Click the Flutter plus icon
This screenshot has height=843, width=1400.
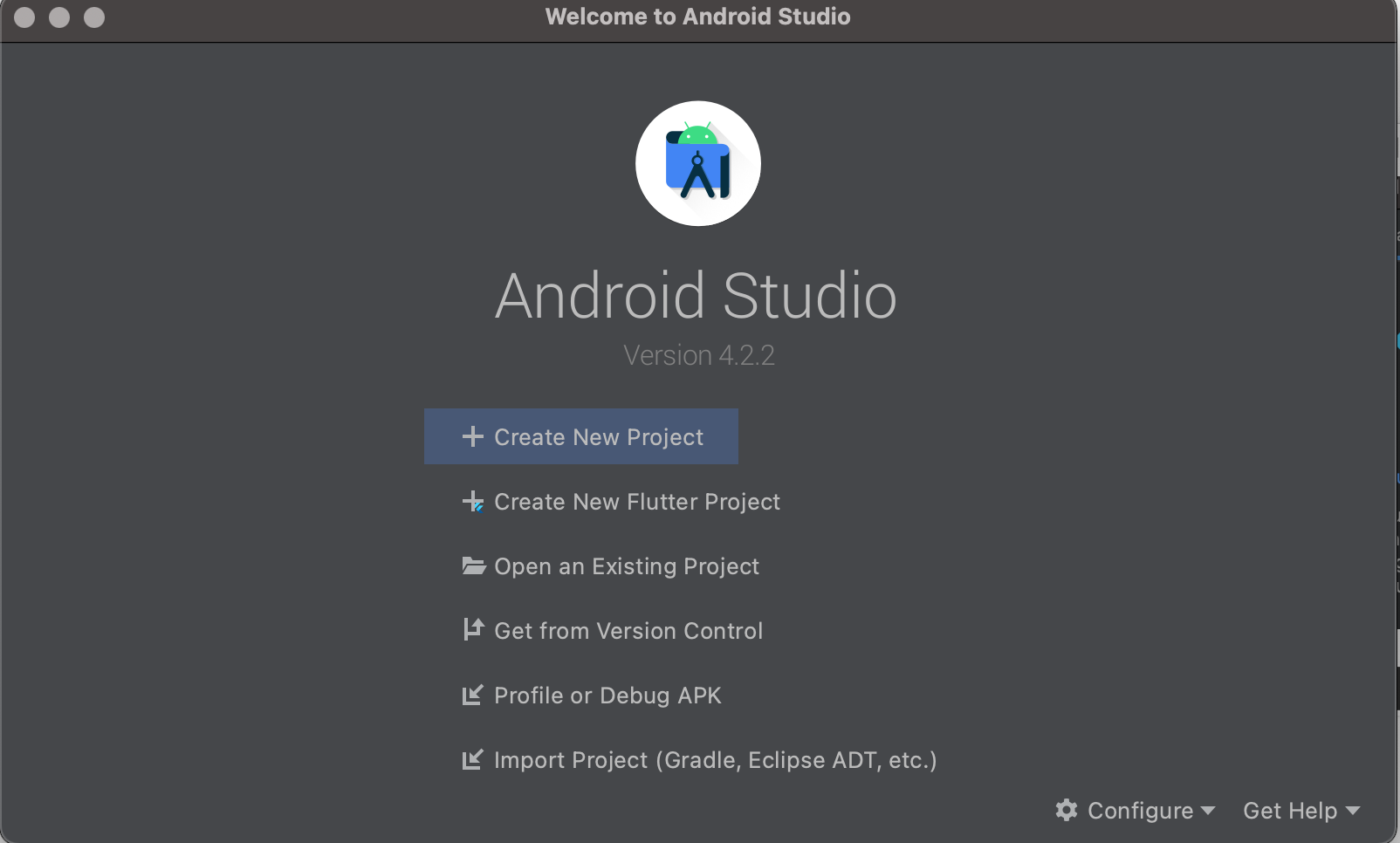coord(472,502)
